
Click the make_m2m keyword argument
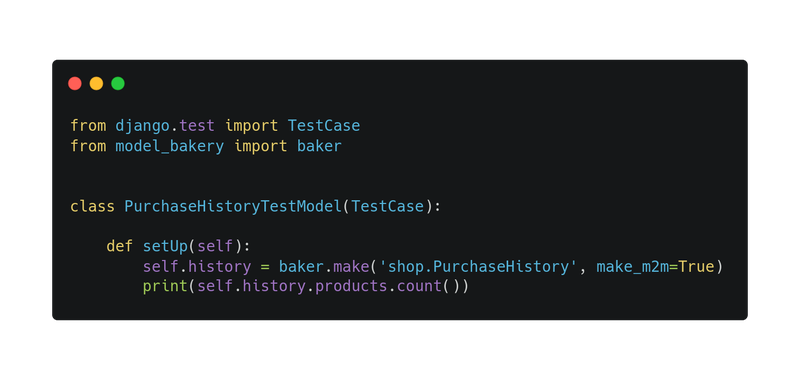click(633, 267)
